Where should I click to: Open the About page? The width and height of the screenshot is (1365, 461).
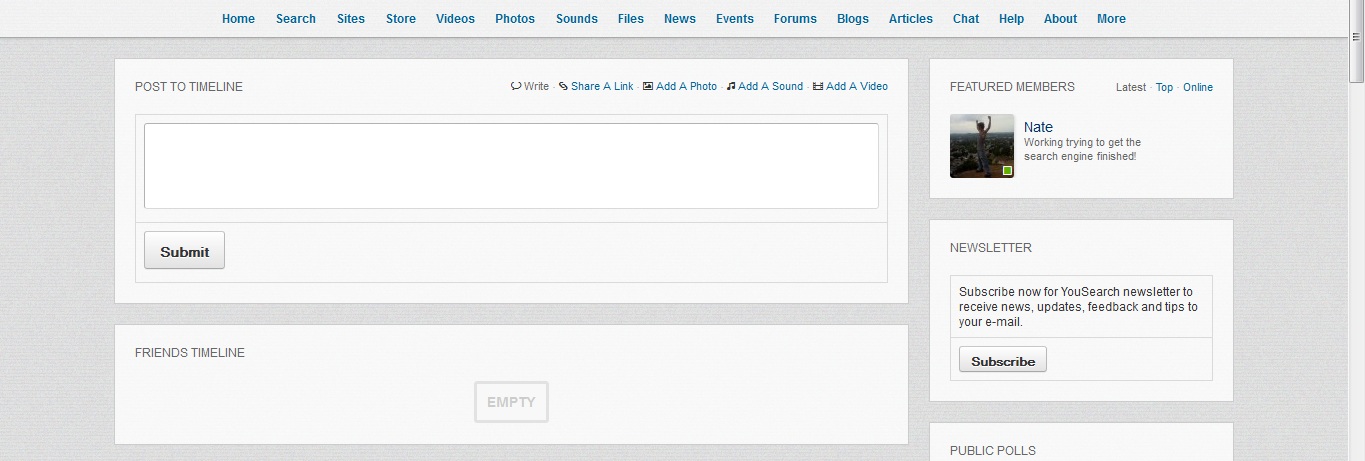tap(1061, 19)
